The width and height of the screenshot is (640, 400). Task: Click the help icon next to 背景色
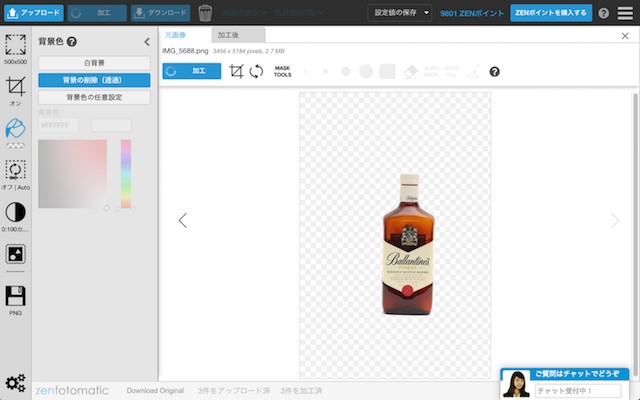coord(71,42)
